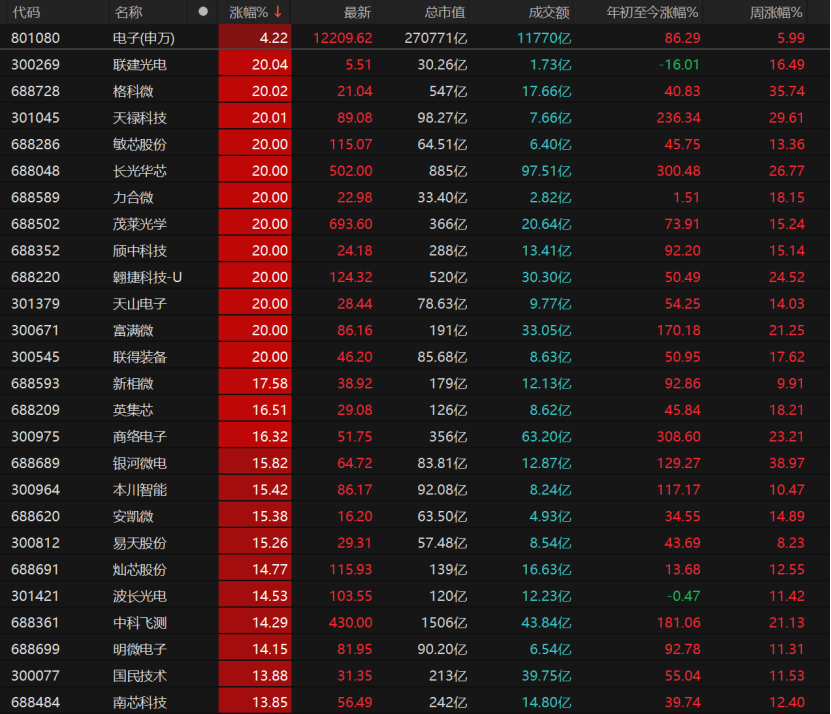831x714 pixels.
Task: Click index turnover 11770亿
Action: [x=544, y=38]
